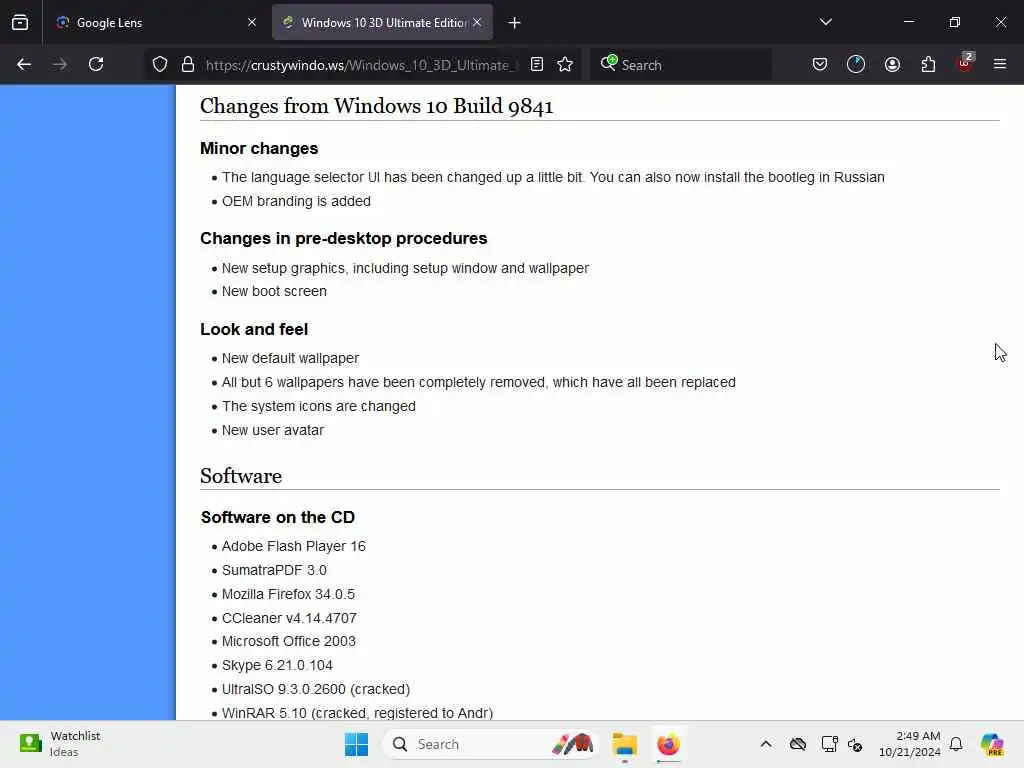Click 'UltraISO 9.3.0.2600 (cracked)' list item

coord(316,689)
